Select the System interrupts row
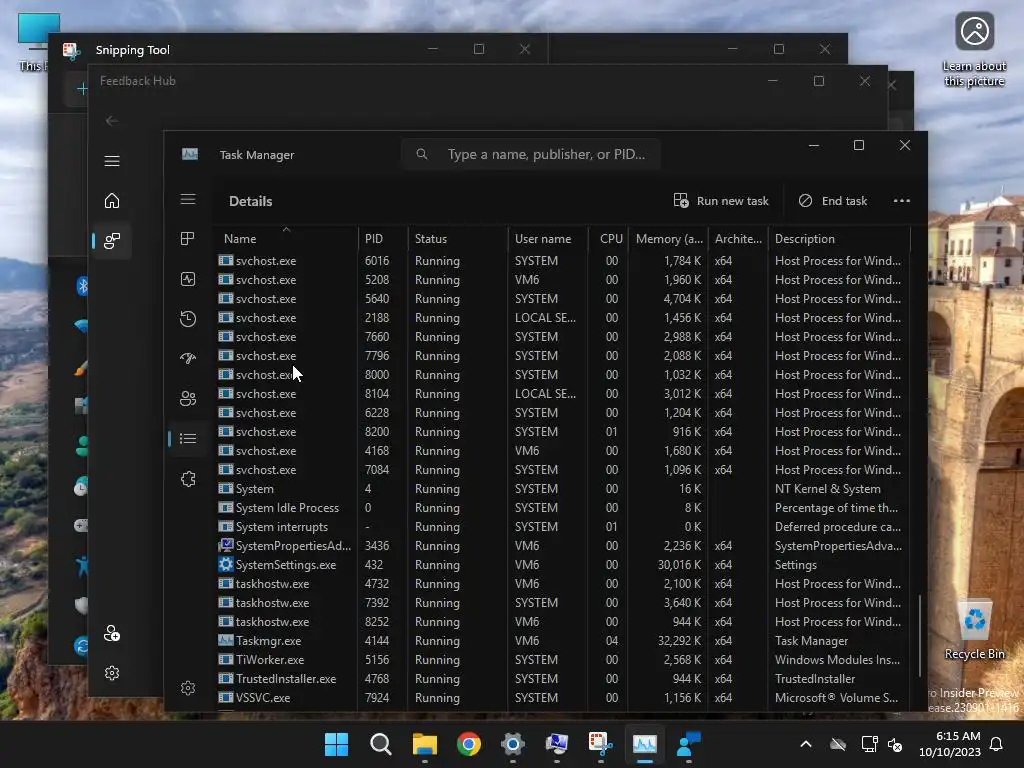 point(563,526)
